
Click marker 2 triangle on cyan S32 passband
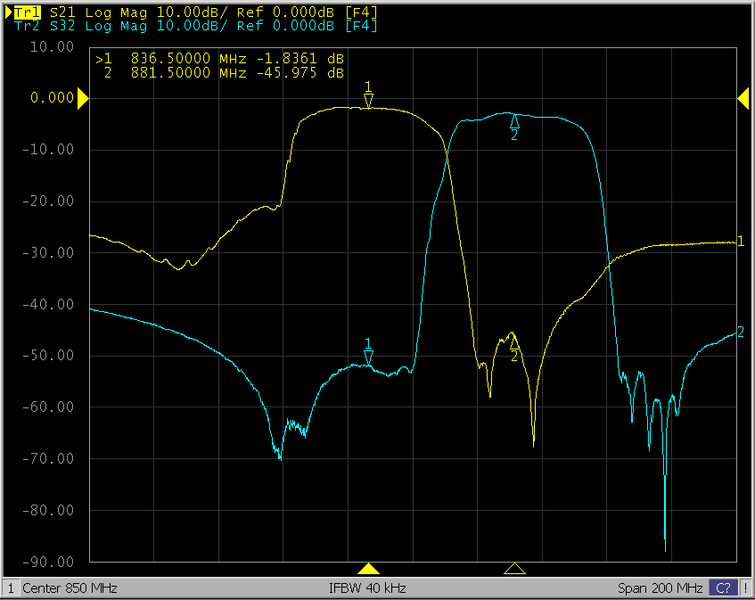[x=514, y=121]
